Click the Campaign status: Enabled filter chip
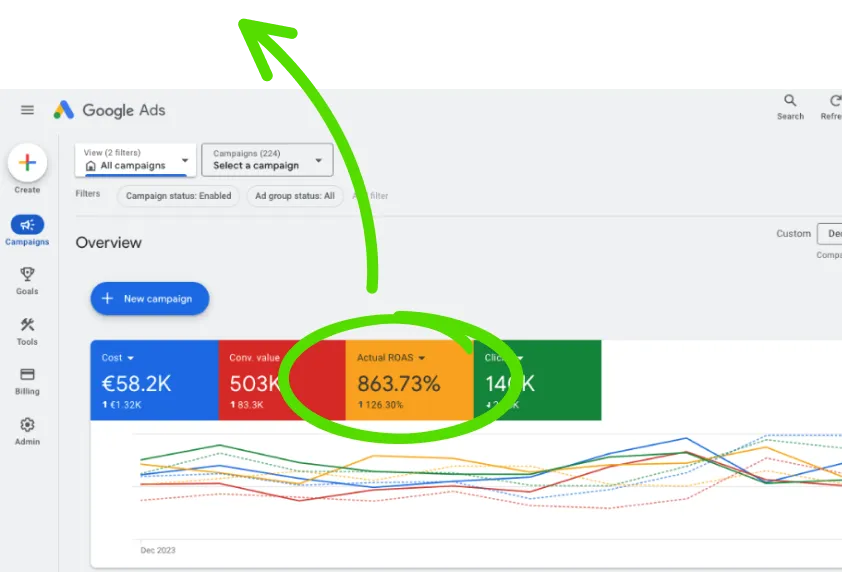Viewport: 842px width, 572px height. (x=178, y=196)
